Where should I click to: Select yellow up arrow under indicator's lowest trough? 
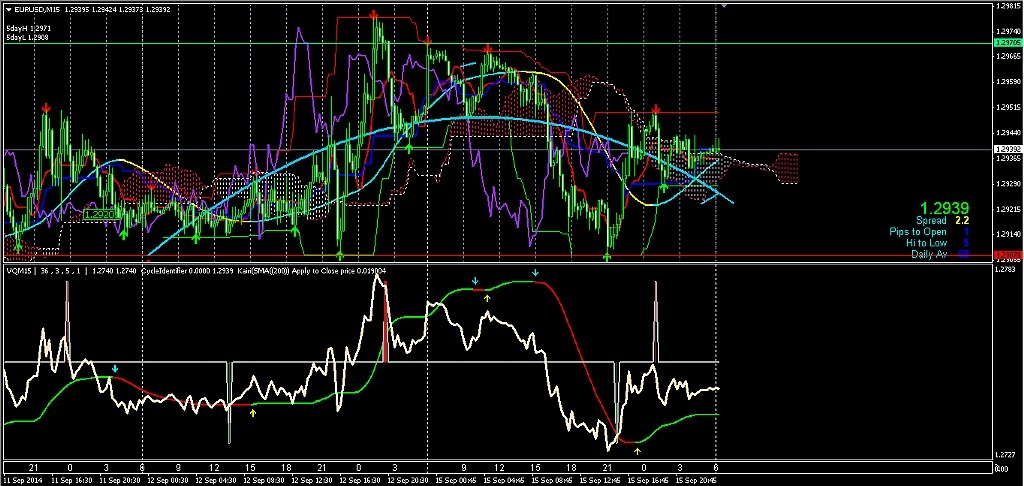coord(638,451)
